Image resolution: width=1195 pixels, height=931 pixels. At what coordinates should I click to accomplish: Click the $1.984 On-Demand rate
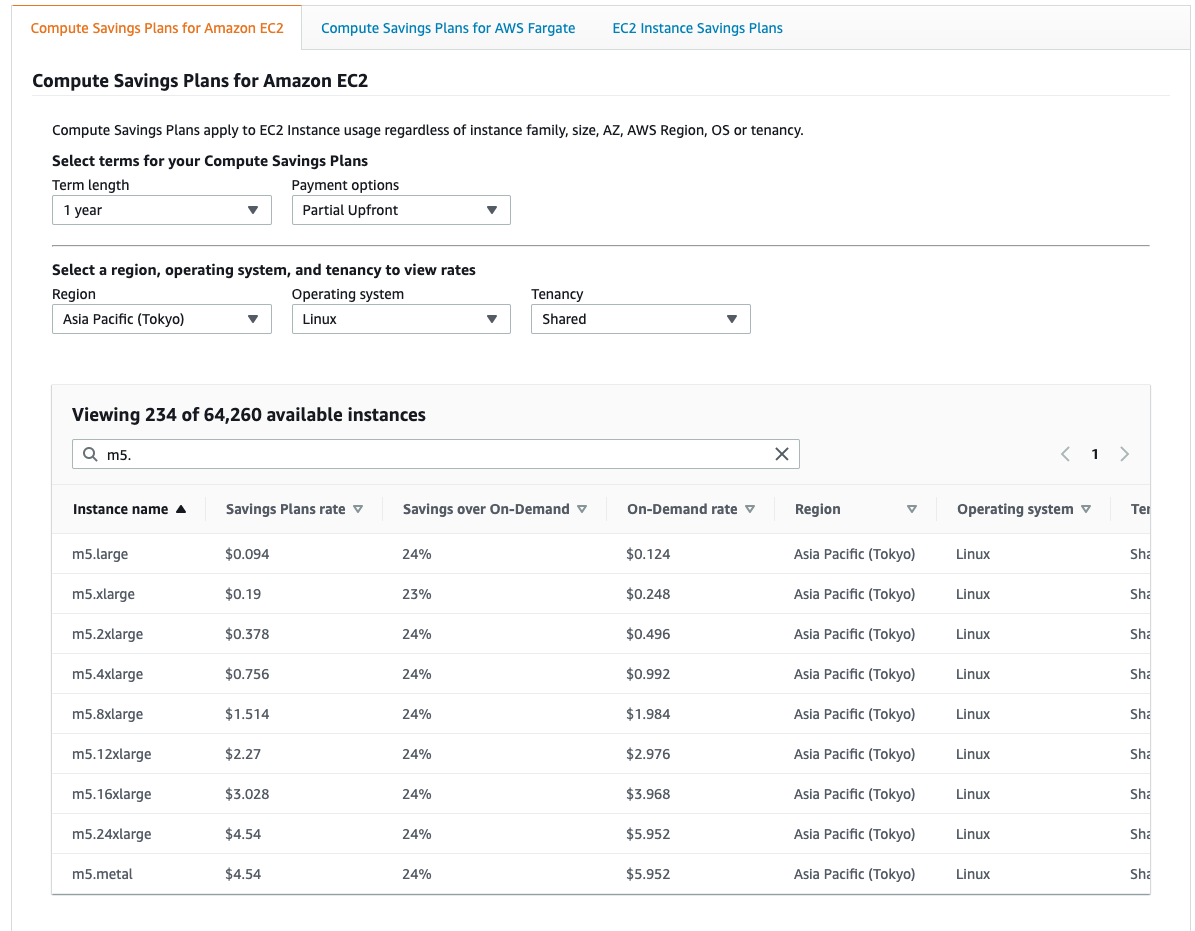(x=648, y=714)
